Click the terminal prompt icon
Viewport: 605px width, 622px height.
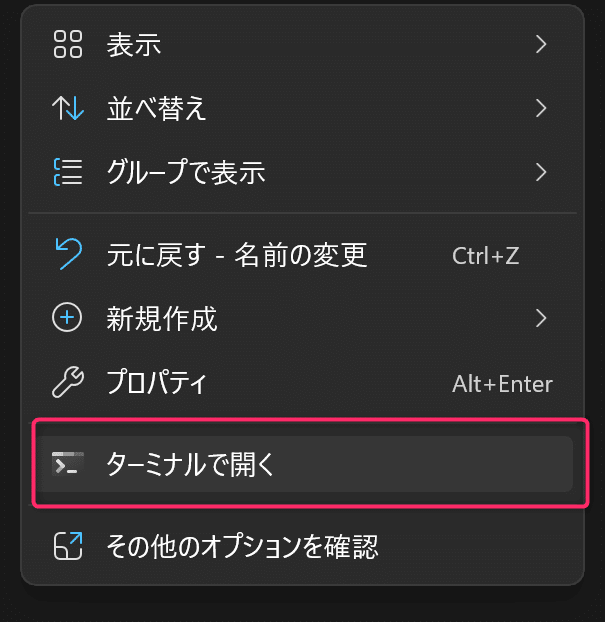pyautogui.click(x=68, y=464)
